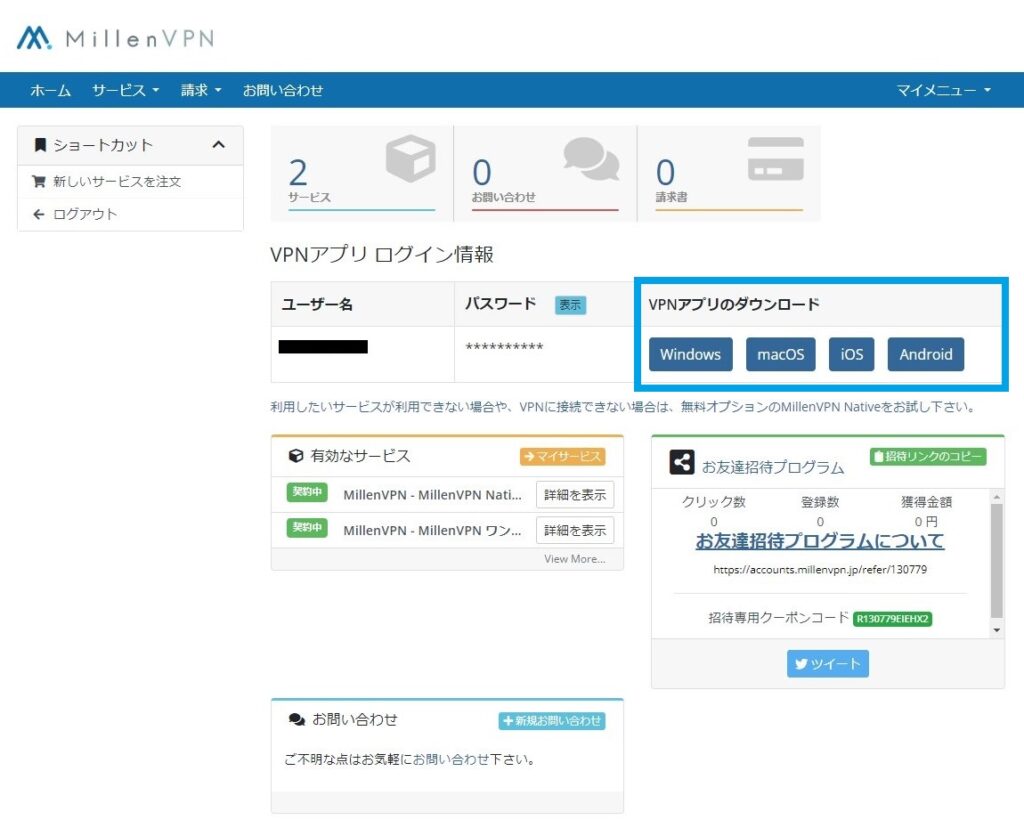The height and width of the screenshot is (828, 1024).
Task: Download the macOS VPN app
Action: (780, 354)
